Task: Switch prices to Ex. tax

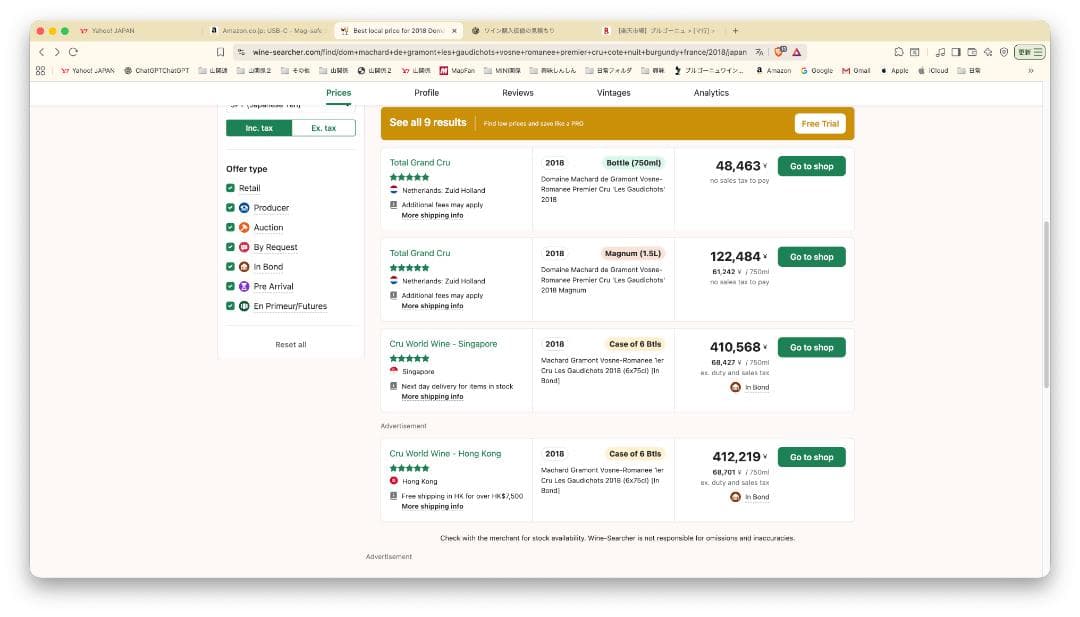Action: point(323,128)
